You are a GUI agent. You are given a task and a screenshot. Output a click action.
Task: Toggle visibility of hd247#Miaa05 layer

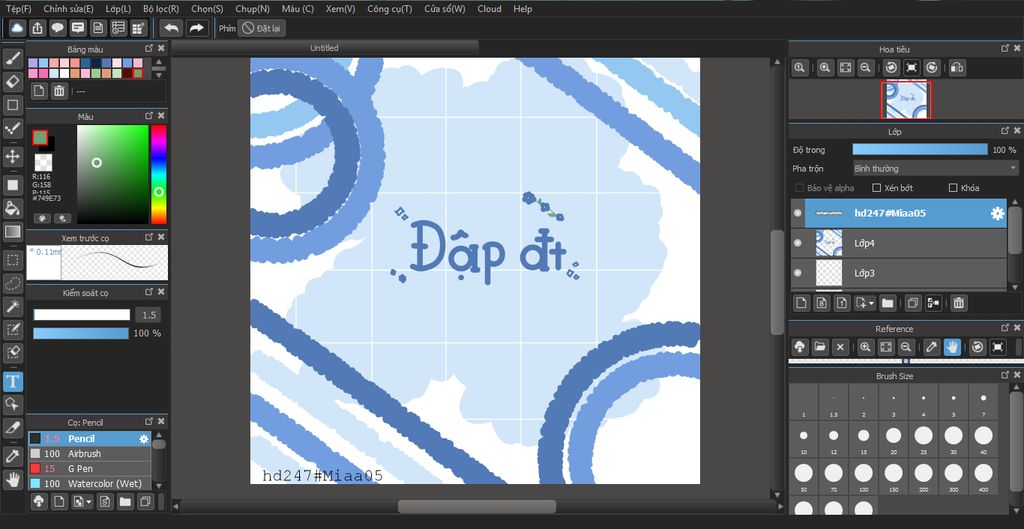[x=797, y=213]
